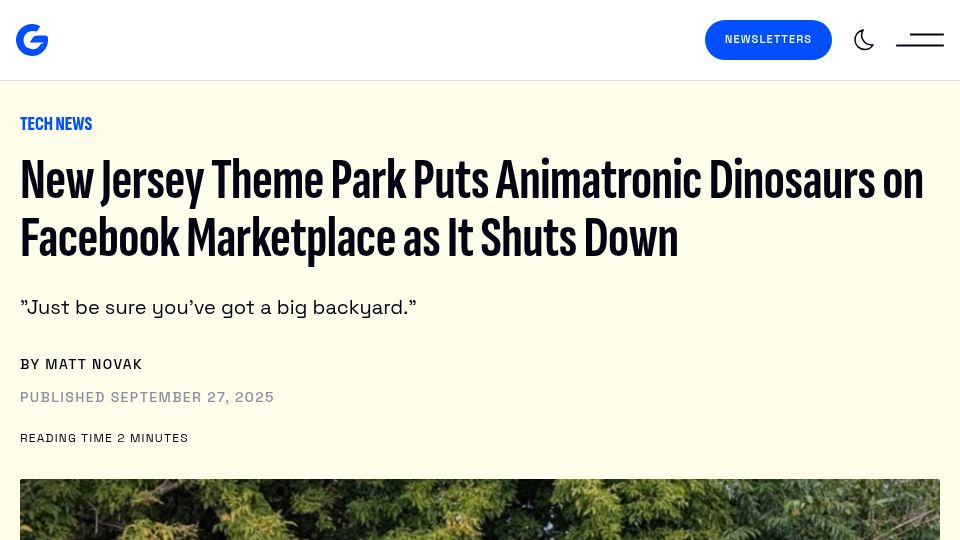960x540 pixels.
Task: Toggle dark mode with moon icon
Action: tap(863, 40)
